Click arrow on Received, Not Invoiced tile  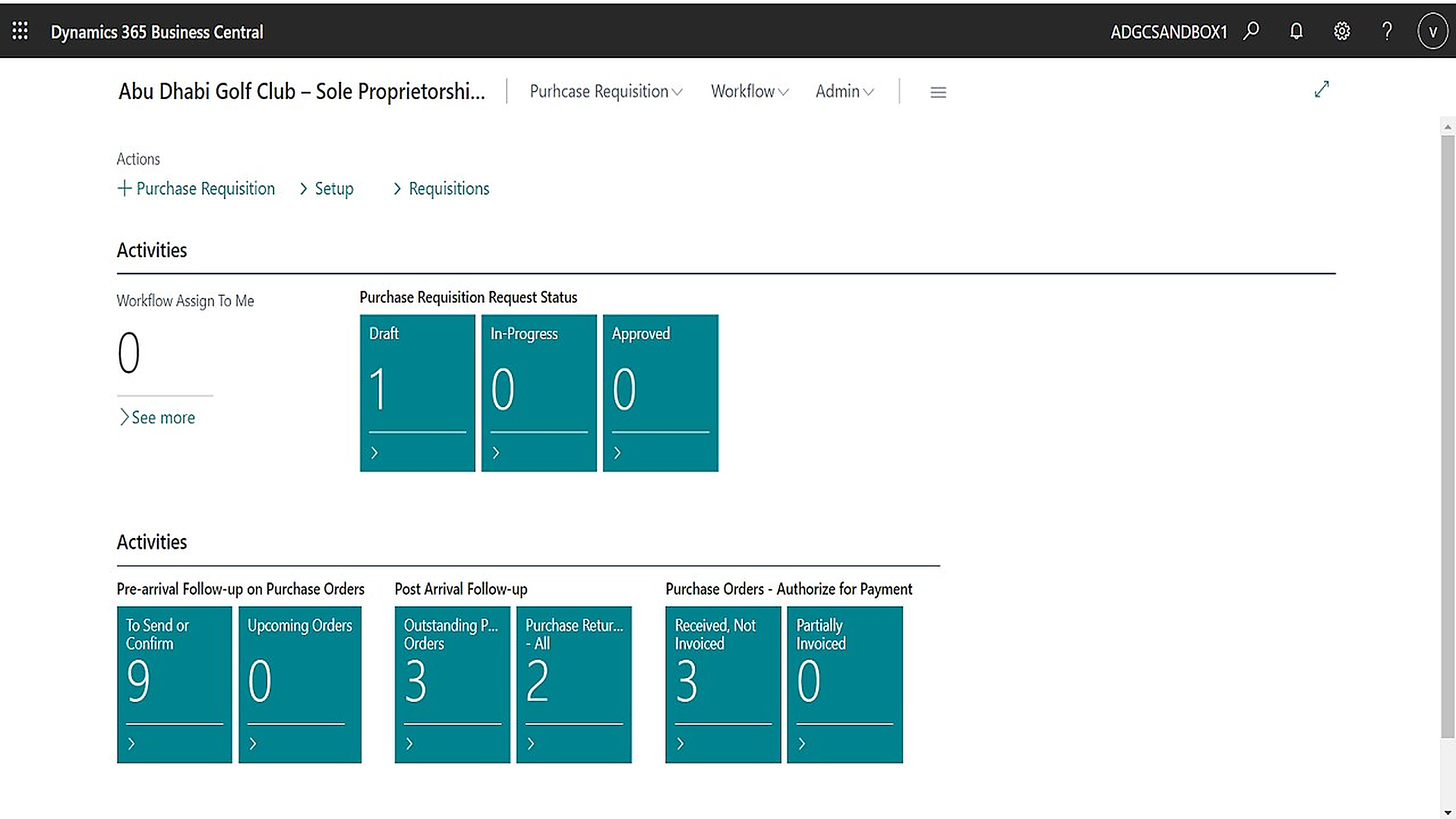[x=680, y=743]
